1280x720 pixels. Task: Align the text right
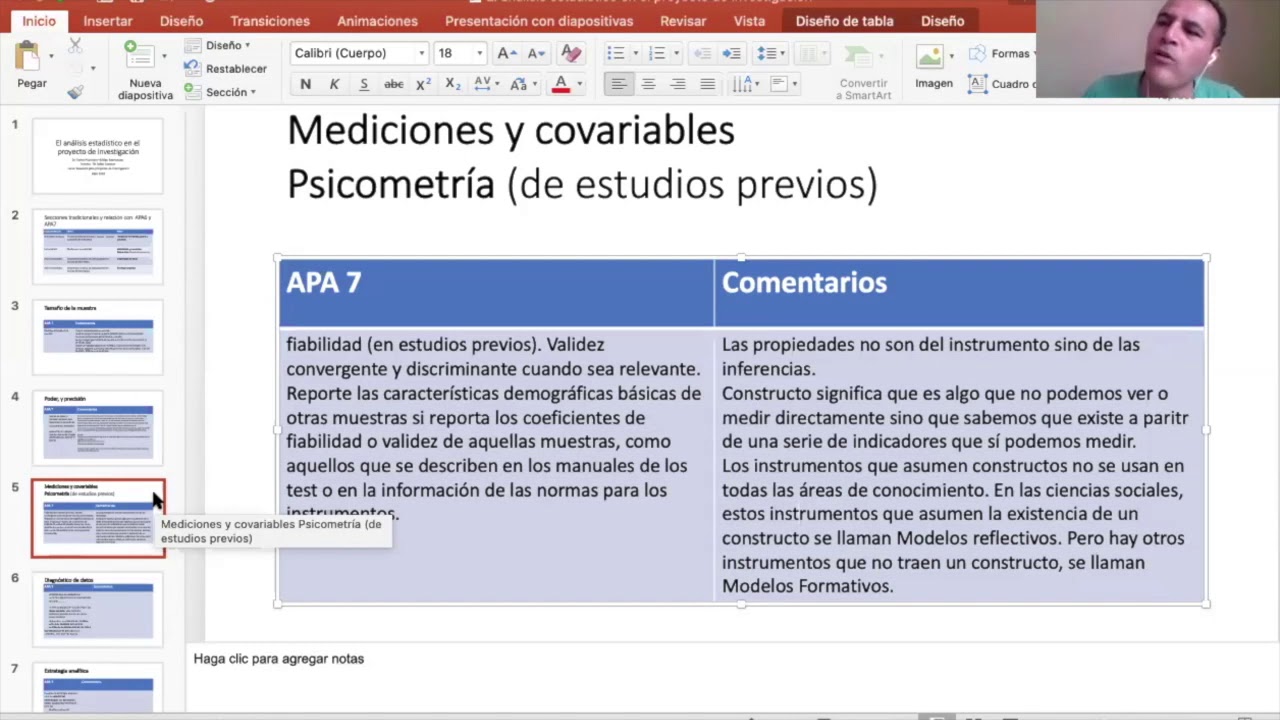click(678, 84)
